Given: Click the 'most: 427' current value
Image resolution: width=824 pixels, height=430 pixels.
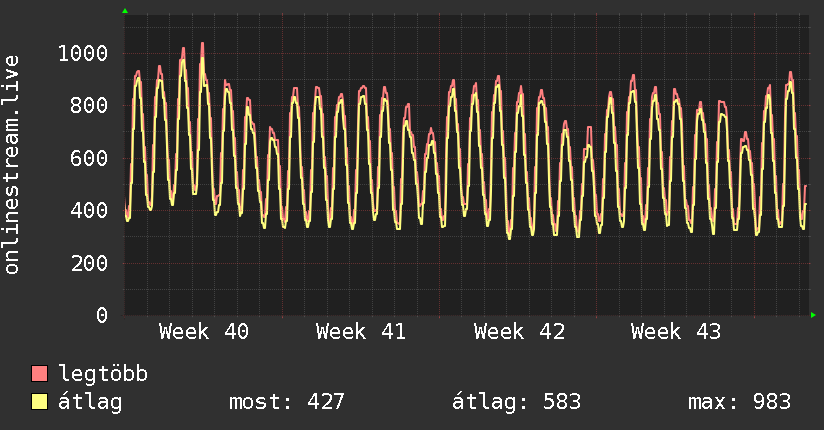Looking at the screenshot, I should coord(287,402).
